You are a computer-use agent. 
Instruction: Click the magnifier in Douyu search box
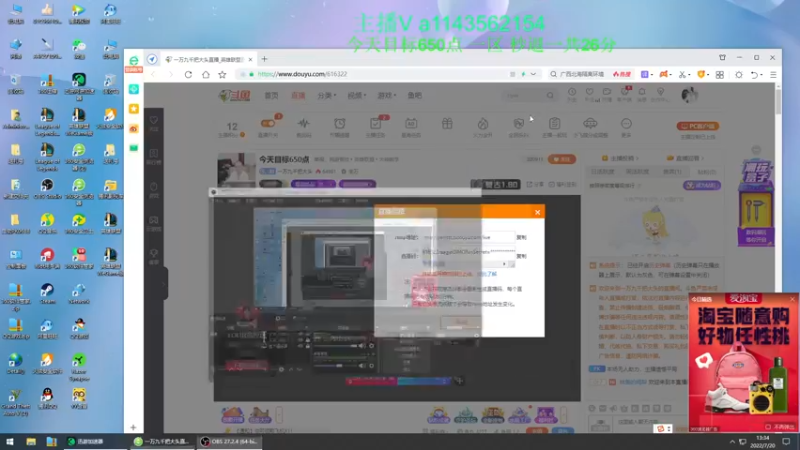coord(550,95)
